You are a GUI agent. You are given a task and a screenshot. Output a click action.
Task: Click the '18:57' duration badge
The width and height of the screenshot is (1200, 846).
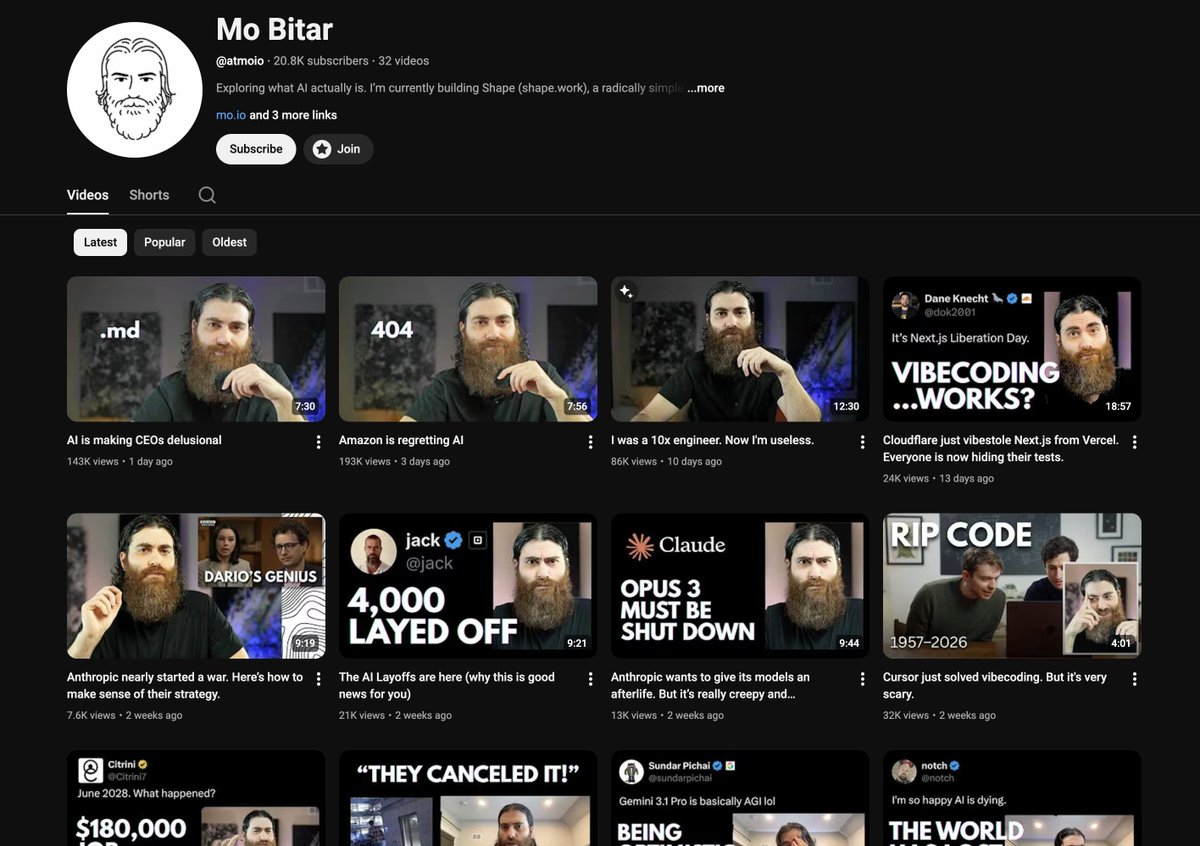pyautogui.click(x=1119, y=407)
